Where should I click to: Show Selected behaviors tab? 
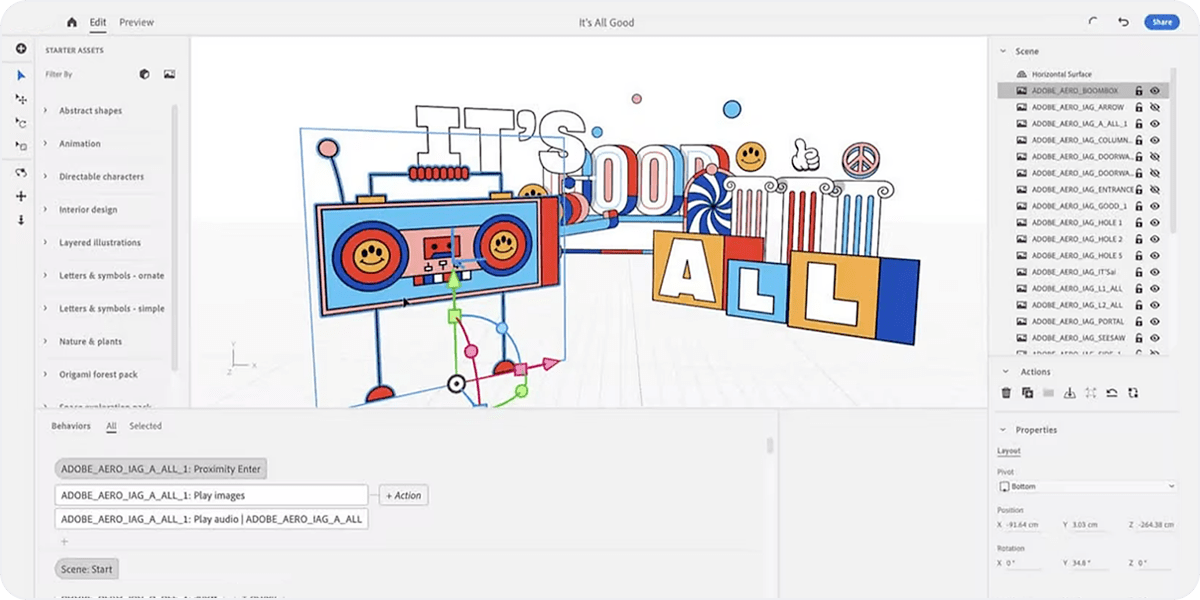145,426
